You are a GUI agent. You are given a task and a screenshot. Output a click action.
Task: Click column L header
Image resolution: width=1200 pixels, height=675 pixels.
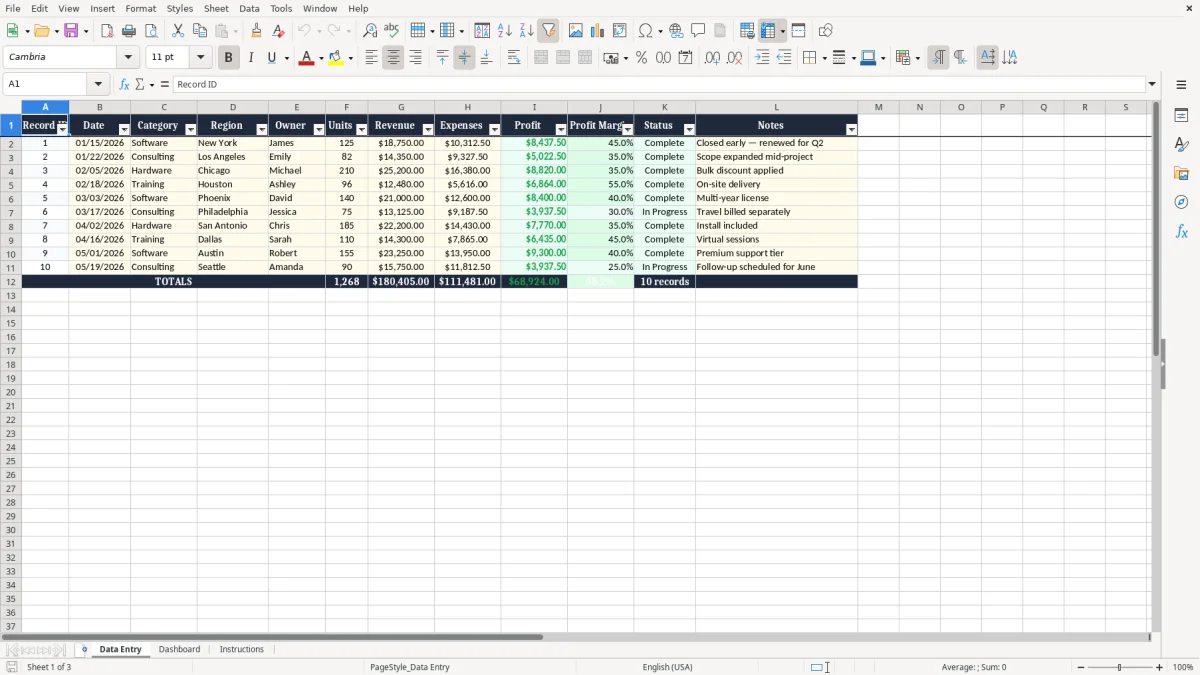(x=776, y=107)
